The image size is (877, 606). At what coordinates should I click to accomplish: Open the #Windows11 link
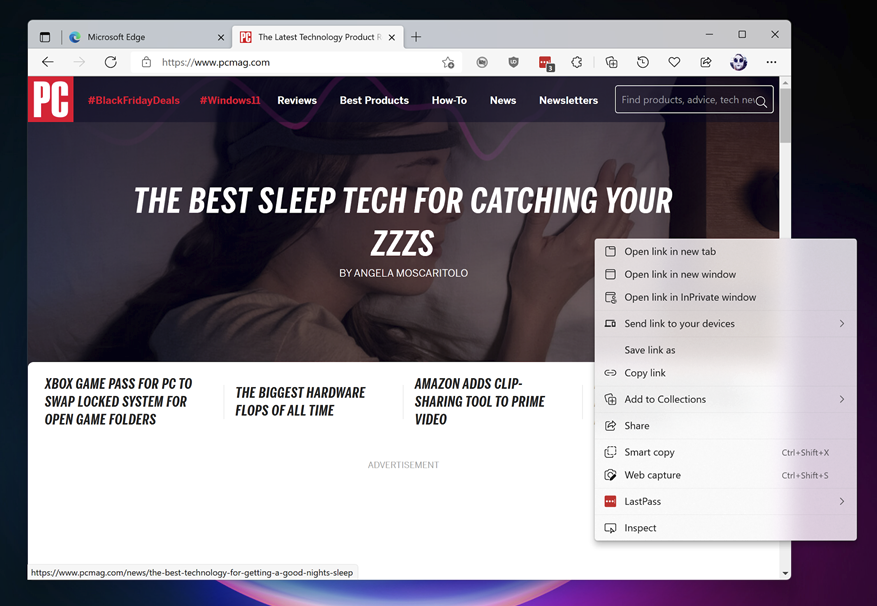coord(230,100)
